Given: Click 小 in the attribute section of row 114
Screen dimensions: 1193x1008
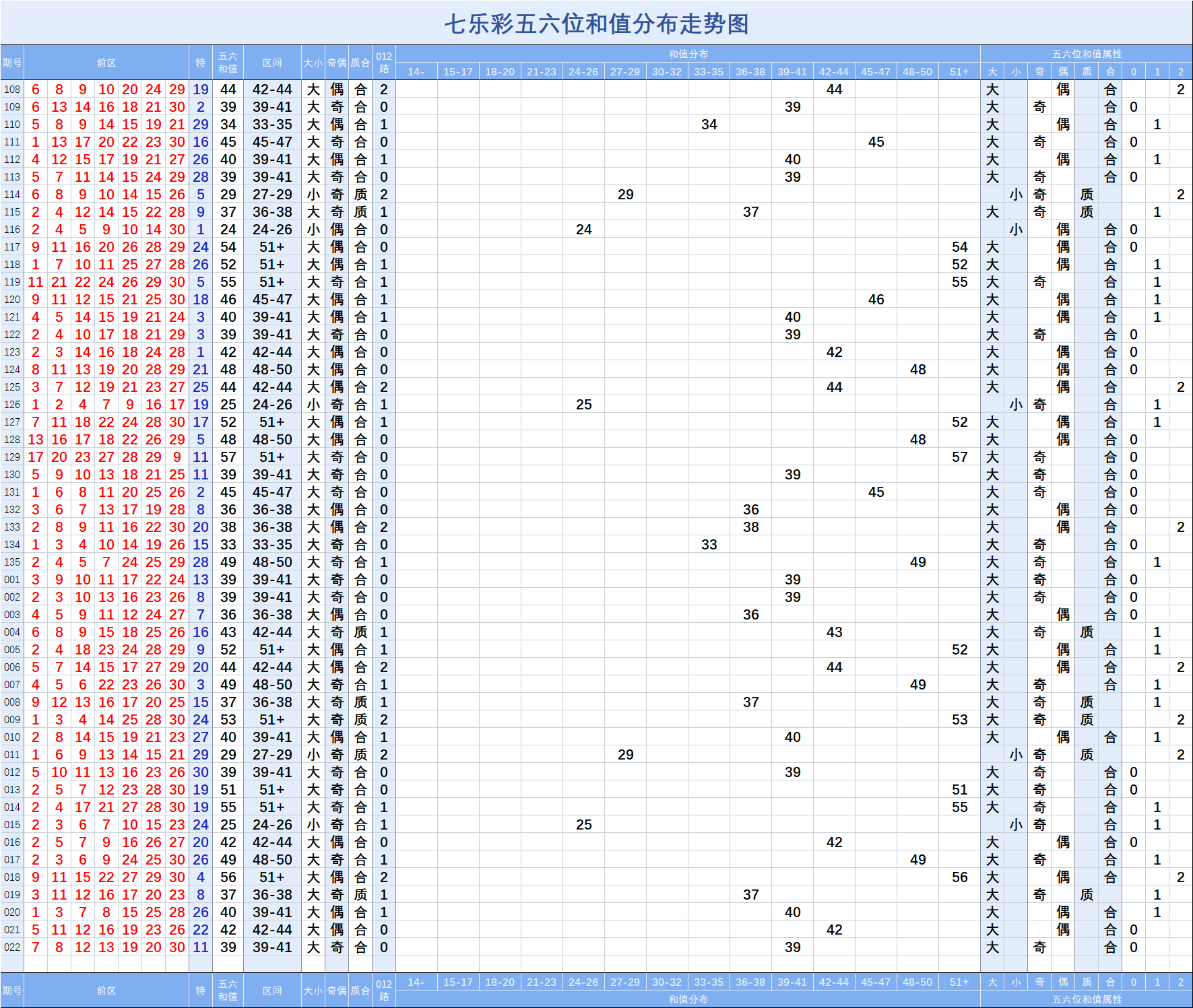Looking at the screenshot, I should pyautogui.click(x=1016, y=195).
